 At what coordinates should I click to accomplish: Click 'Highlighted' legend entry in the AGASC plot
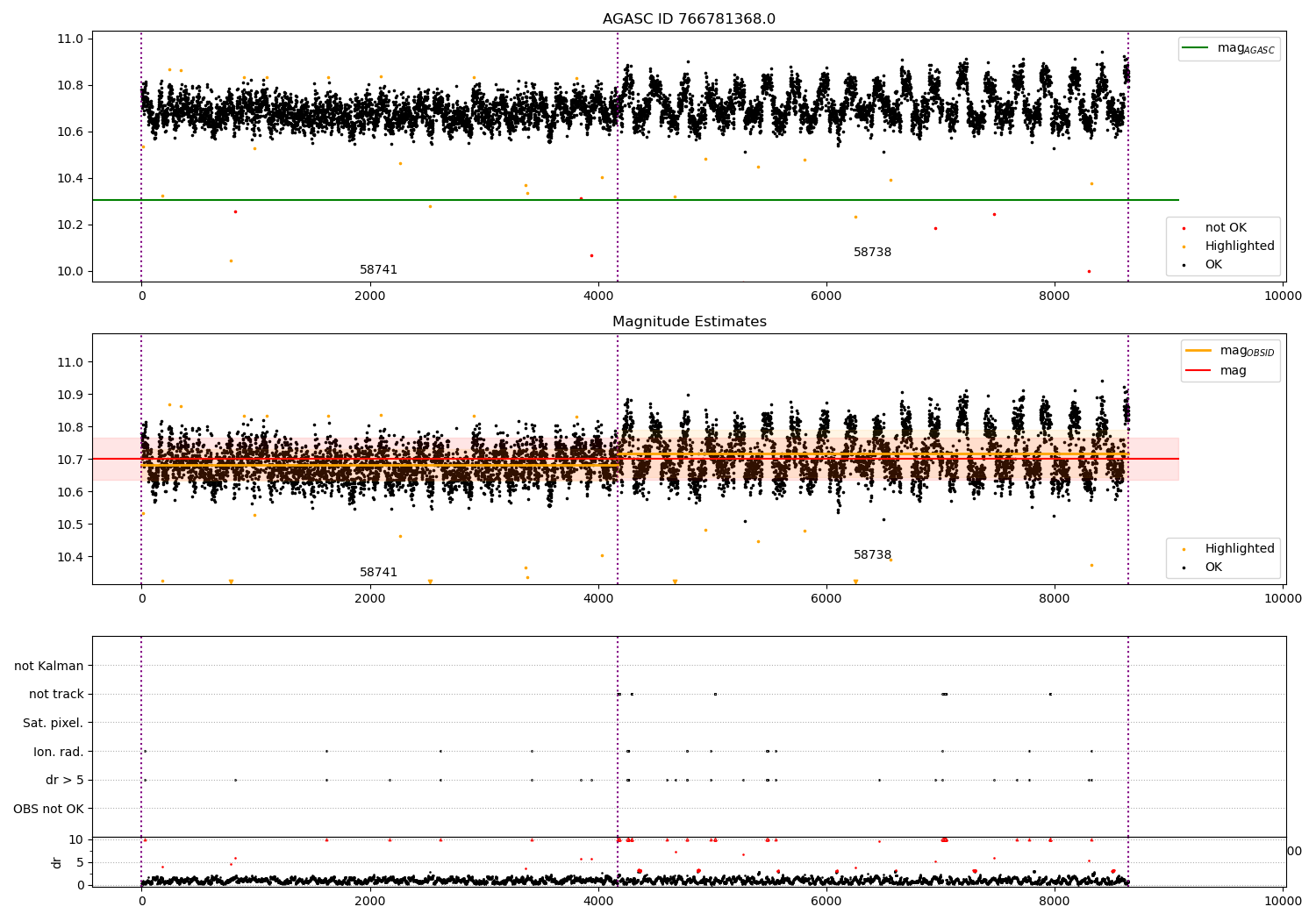tap(1228, 246)
